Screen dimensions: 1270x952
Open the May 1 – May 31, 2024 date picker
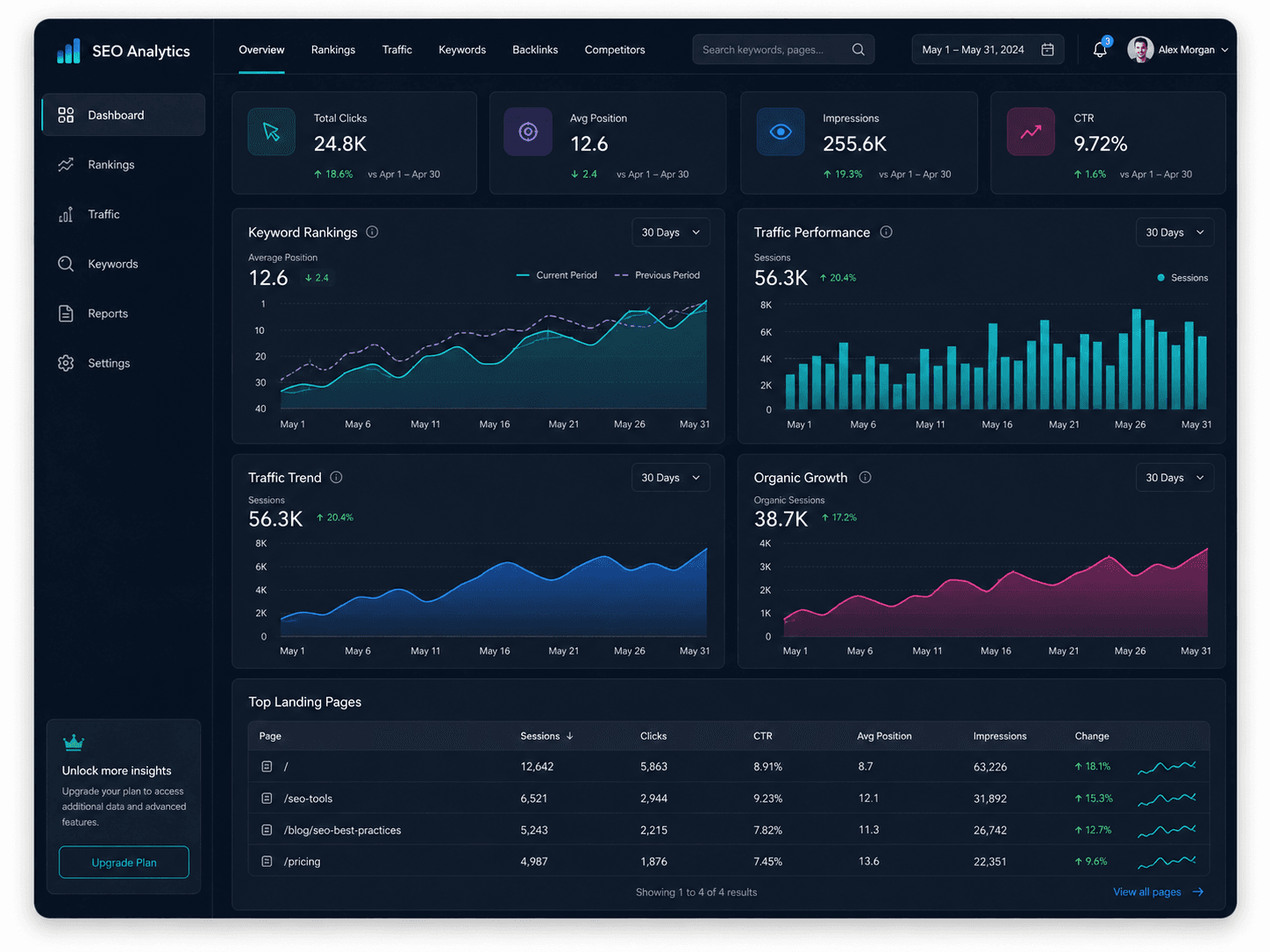point(988,50)
